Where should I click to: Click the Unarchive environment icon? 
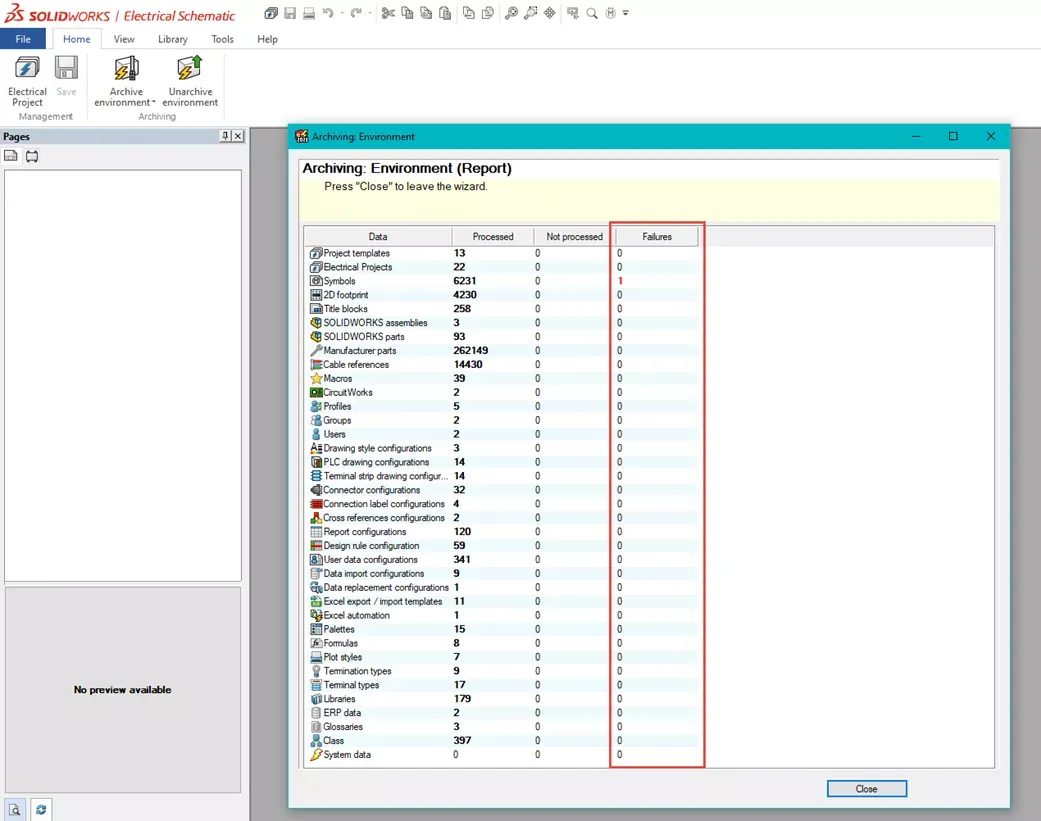pos(190,68)
